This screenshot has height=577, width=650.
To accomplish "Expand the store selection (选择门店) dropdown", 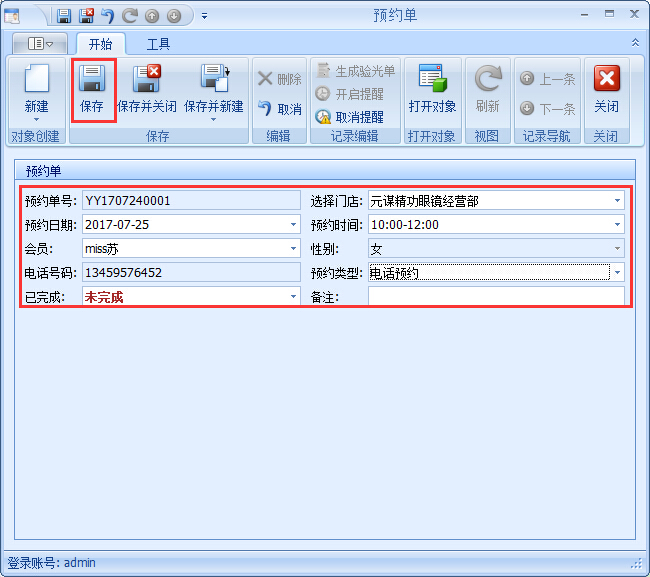I will click(617, 201).
